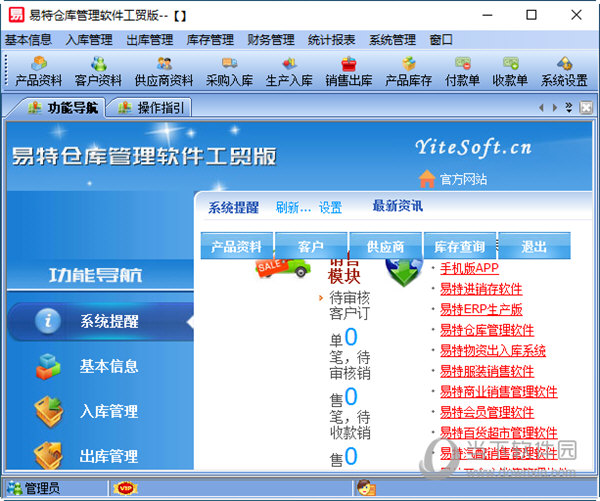600x501 pixels.
Task: Open the tab list dropdown chevron
Action: [569, 108]
